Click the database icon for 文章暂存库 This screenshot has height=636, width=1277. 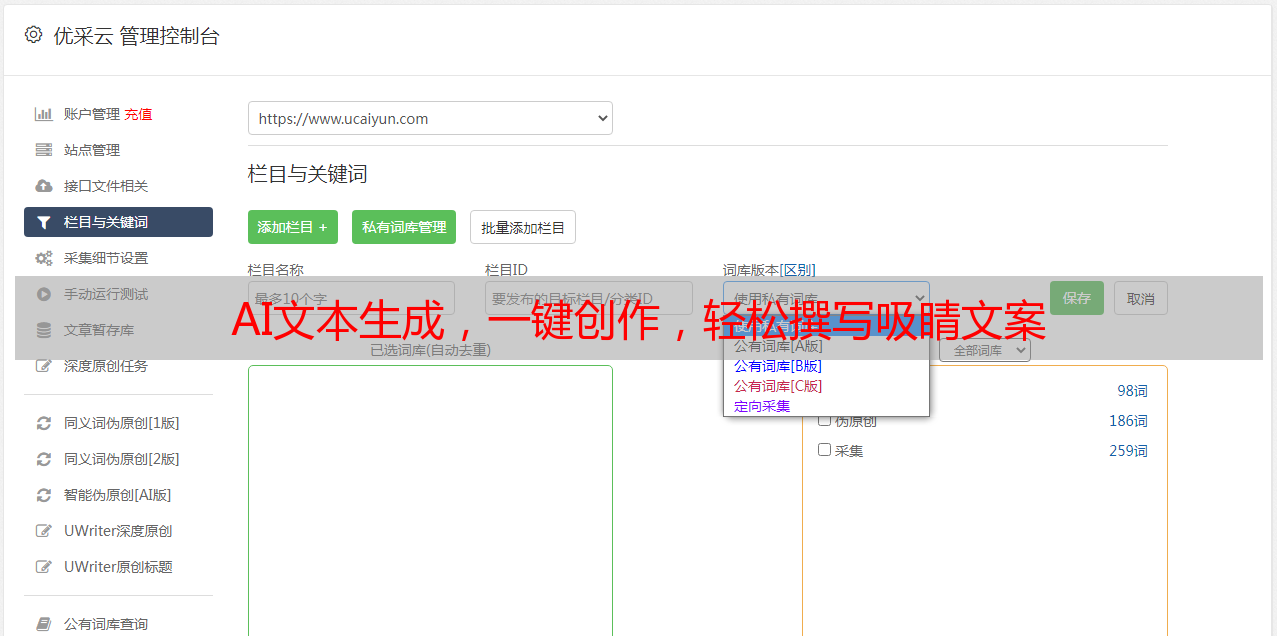click(x=43, y=330)
